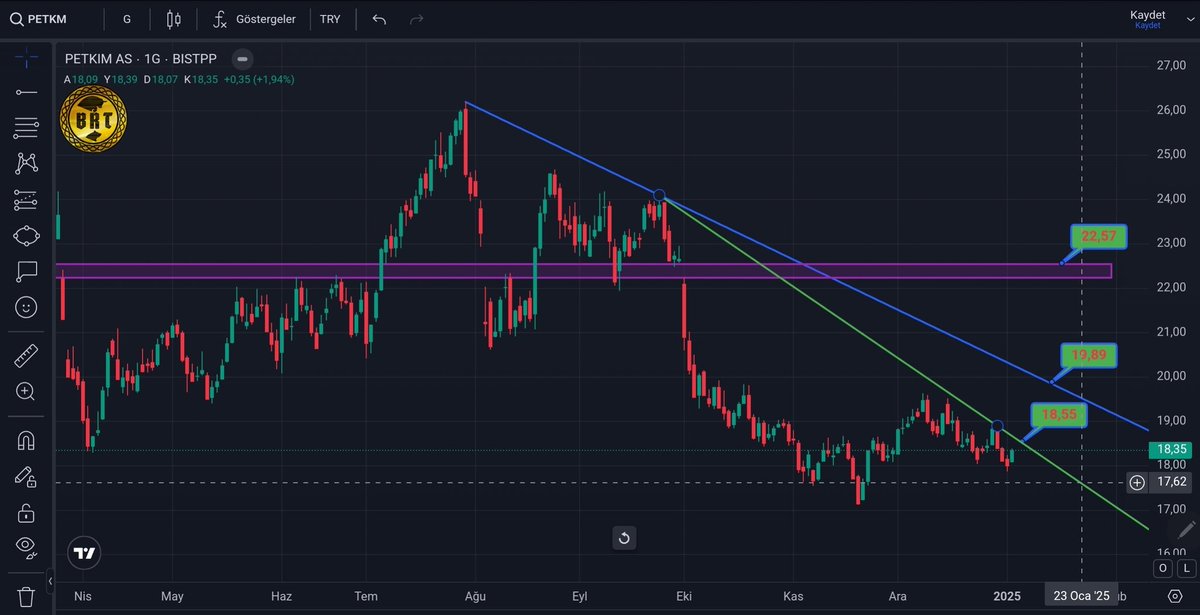1200x615 pixels.
Task: Select the geometric shapes brush tool
Action: coord(26,235)
